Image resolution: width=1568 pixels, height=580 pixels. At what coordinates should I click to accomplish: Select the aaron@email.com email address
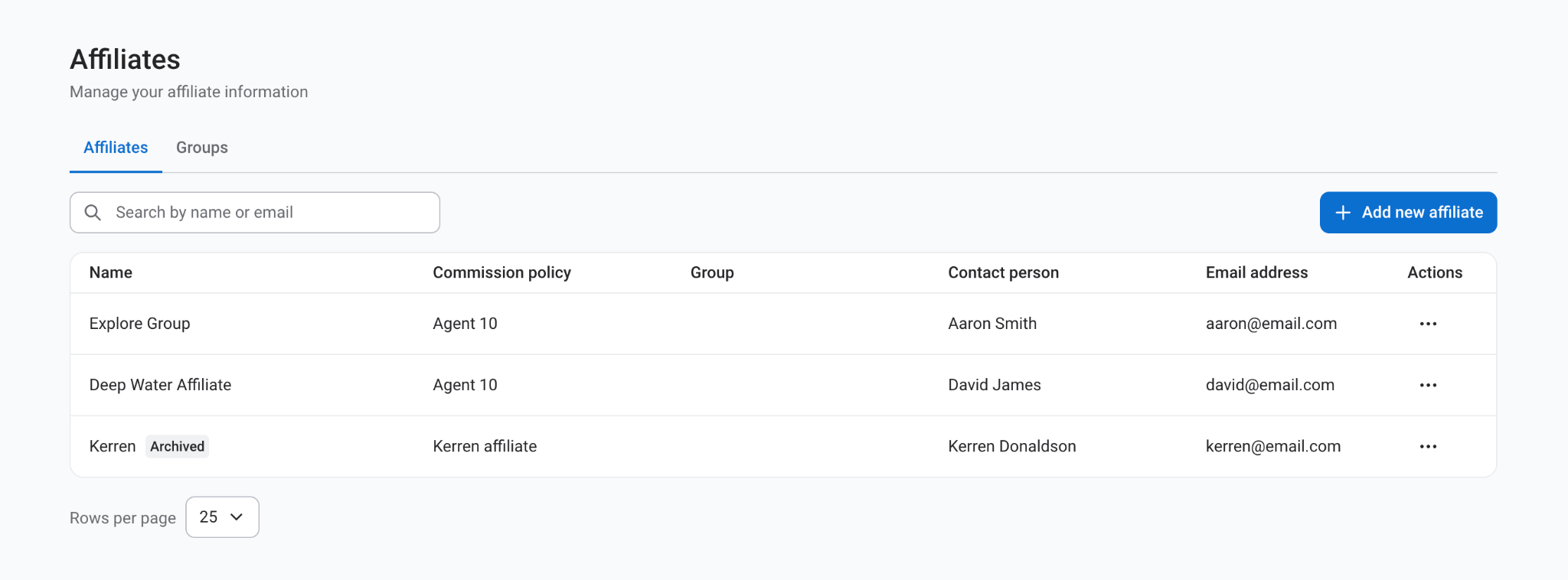click(1271, 324)
